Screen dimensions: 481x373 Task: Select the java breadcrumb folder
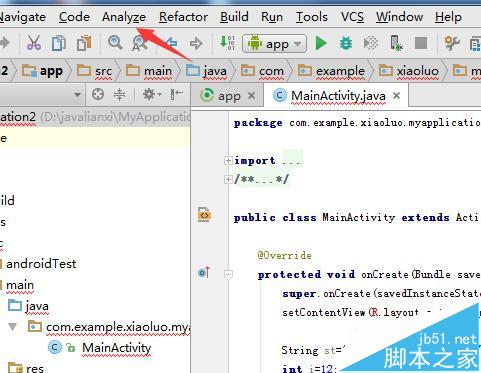tap(207, 71)
